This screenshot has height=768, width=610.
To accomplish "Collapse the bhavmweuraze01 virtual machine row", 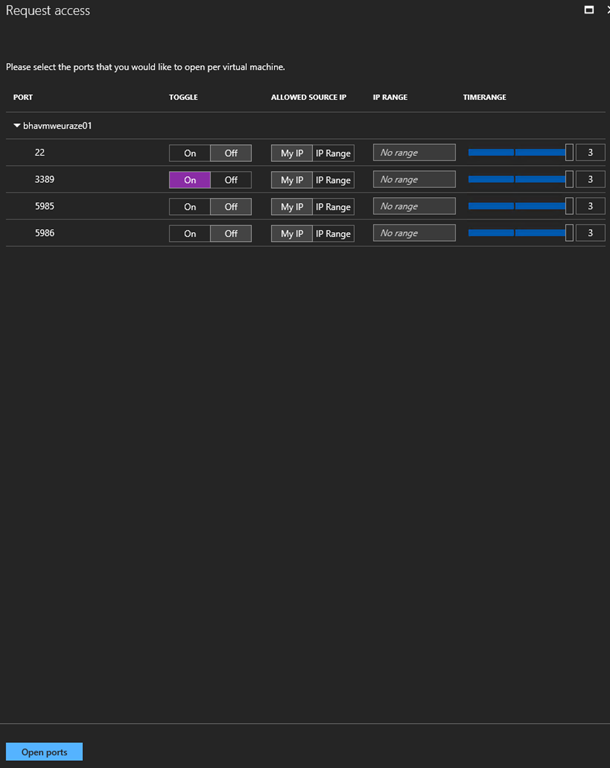I will click(x=17, y=126).
